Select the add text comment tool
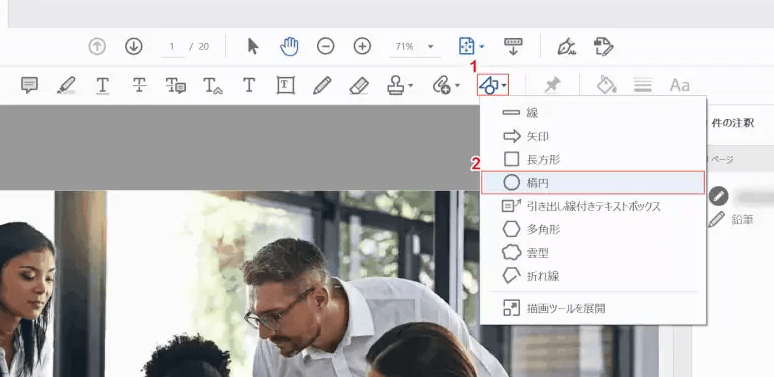The height and width of the screenshot is (377, 774). point(249,85)
